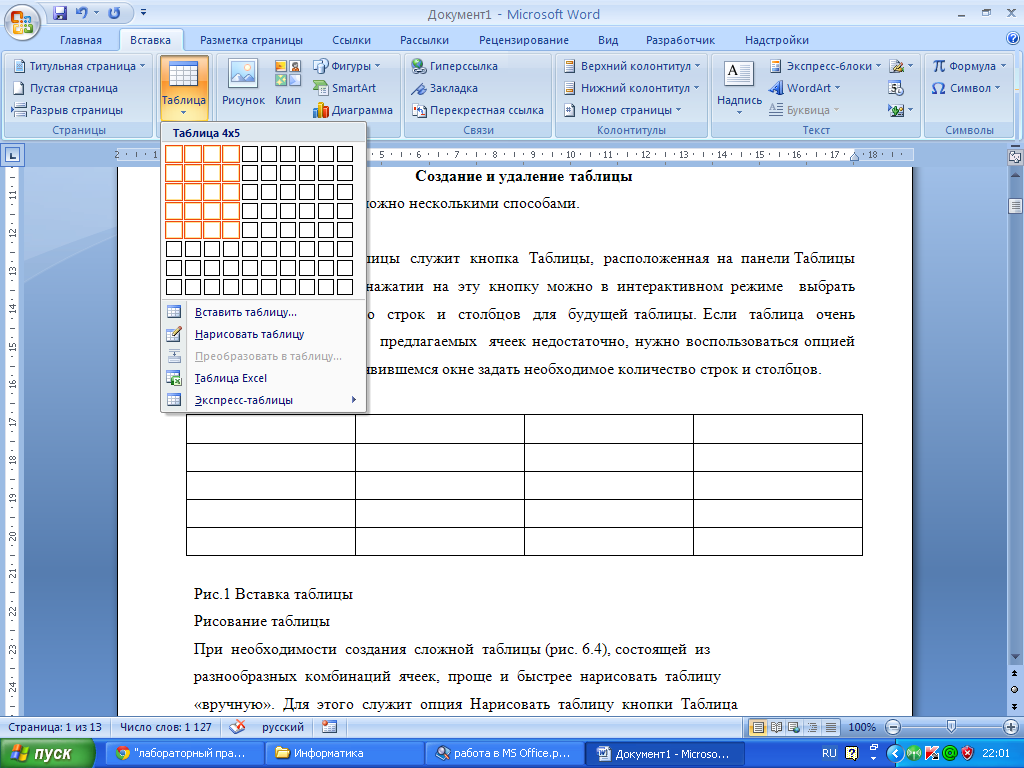Open Таблица dropdown button
Image resolution: width=1024 pixels, height=768 pixels.
(x=184, y=88)
